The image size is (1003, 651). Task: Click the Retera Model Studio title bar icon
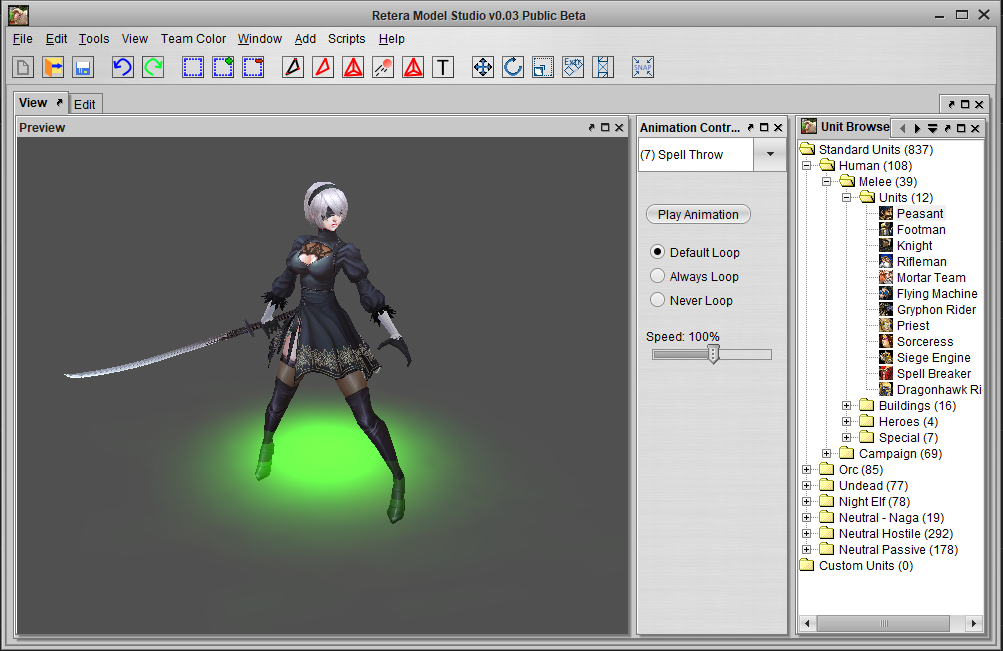tap(19, 15)
